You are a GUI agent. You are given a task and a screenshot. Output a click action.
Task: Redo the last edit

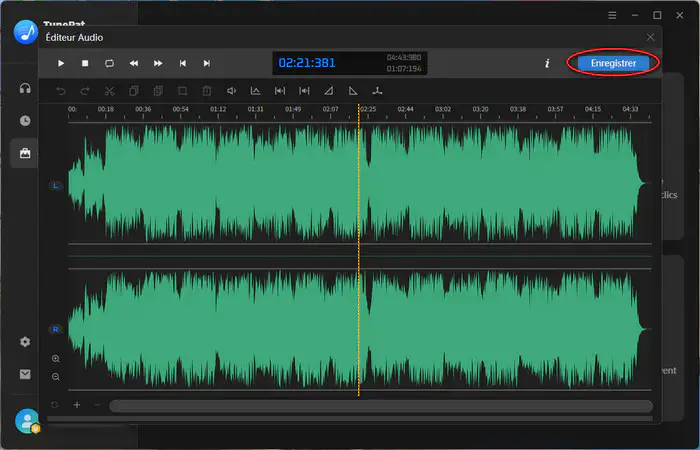[85, 91]
